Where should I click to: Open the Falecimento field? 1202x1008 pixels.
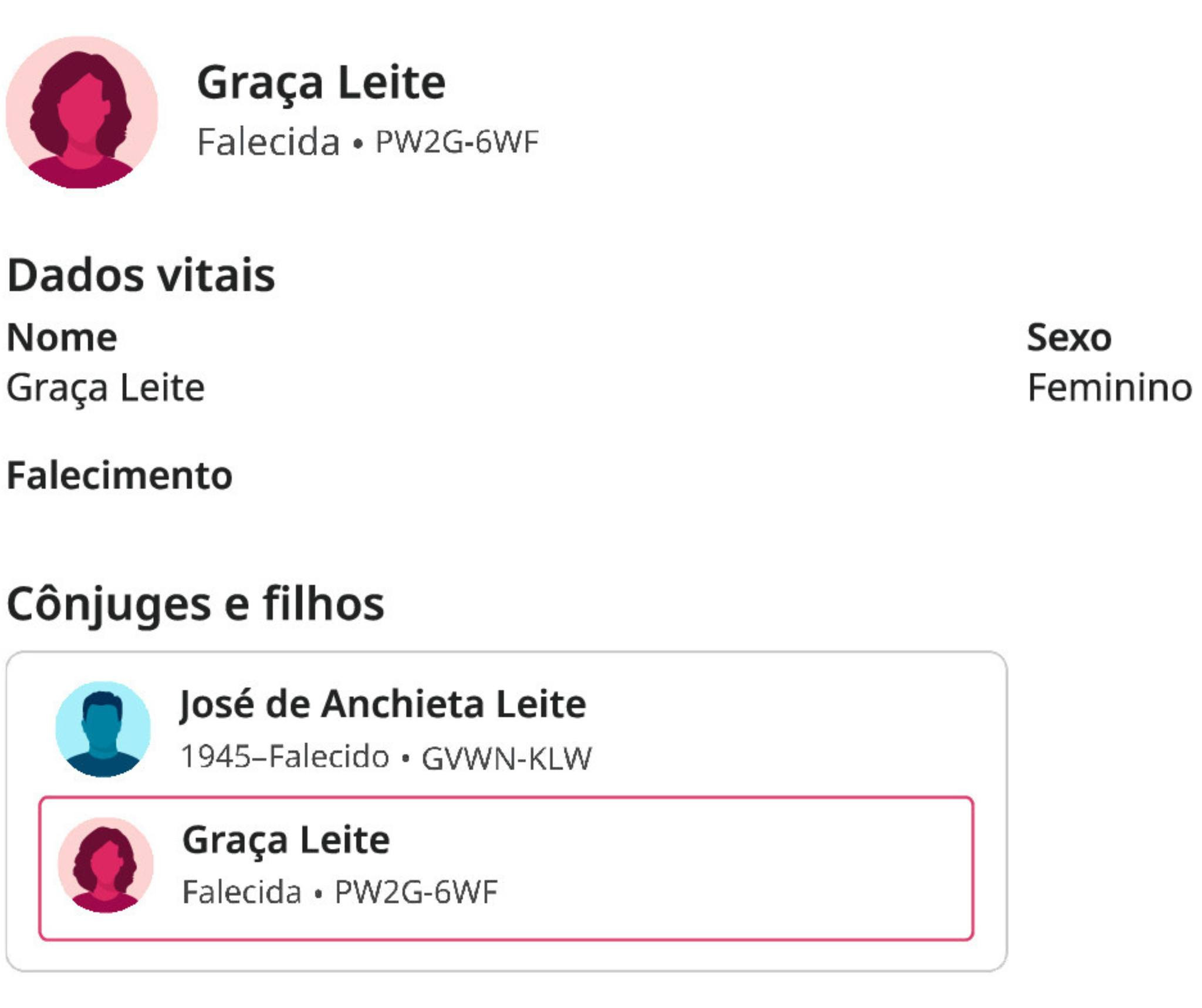pos(119,475)
